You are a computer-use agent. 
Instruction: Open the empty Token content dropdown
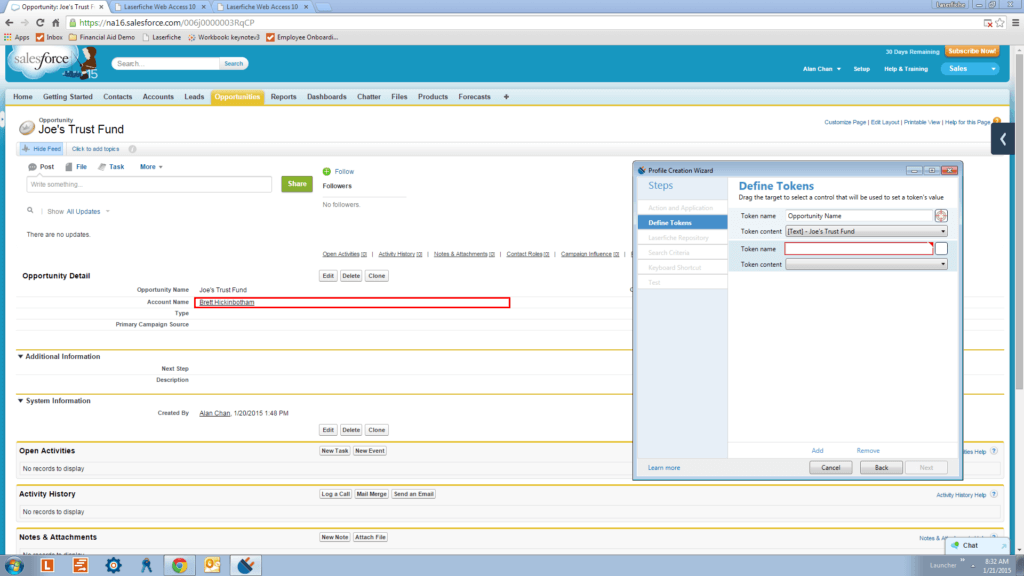tap(866, 264)
